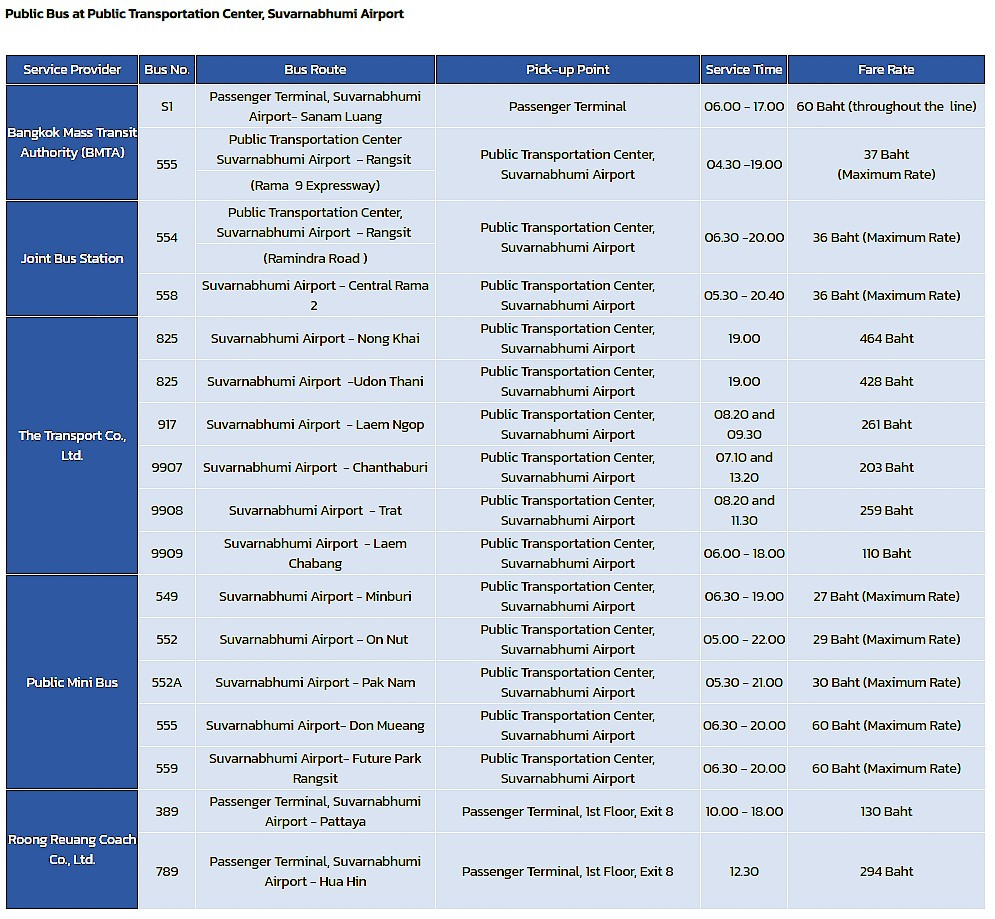The image size is (995, 919).
Task: Click bus number "389"
Action: (x=167, y=812)
